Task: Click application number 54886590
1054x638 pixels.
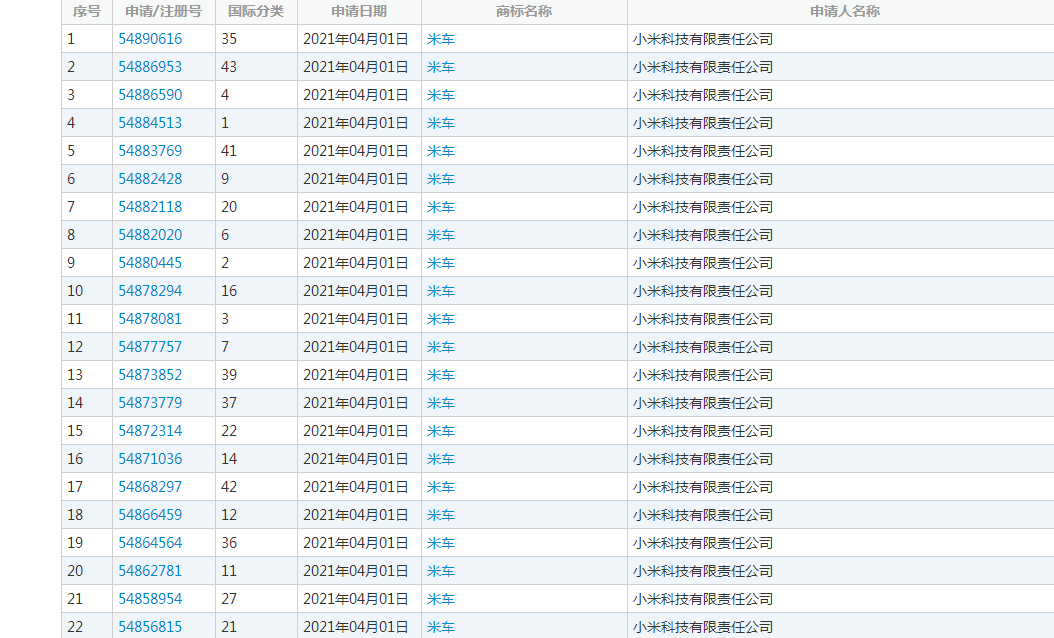Action: tap(150, 95)
